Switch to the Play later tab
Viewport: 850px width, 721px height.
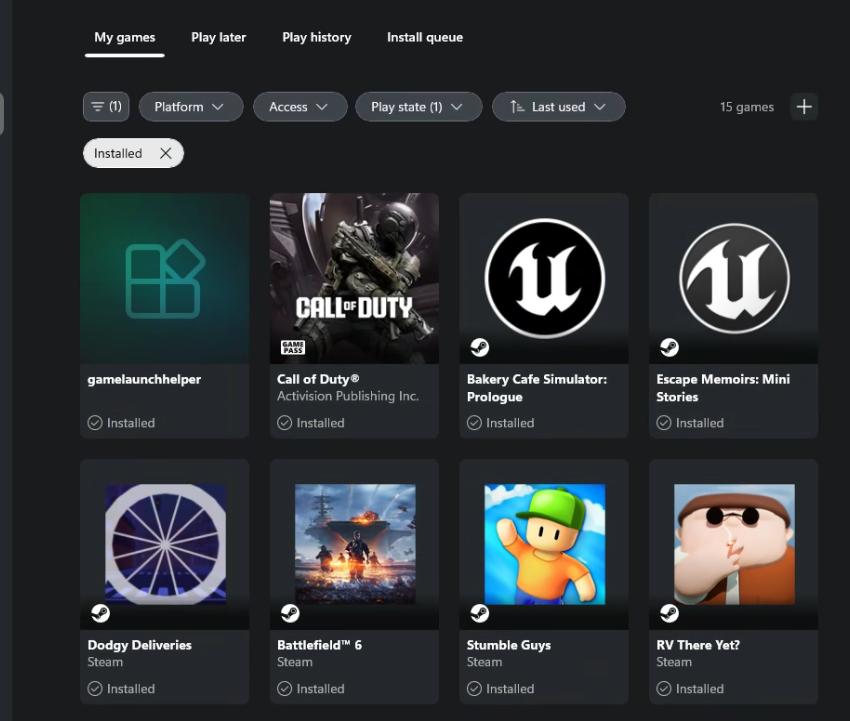(218, 37)
